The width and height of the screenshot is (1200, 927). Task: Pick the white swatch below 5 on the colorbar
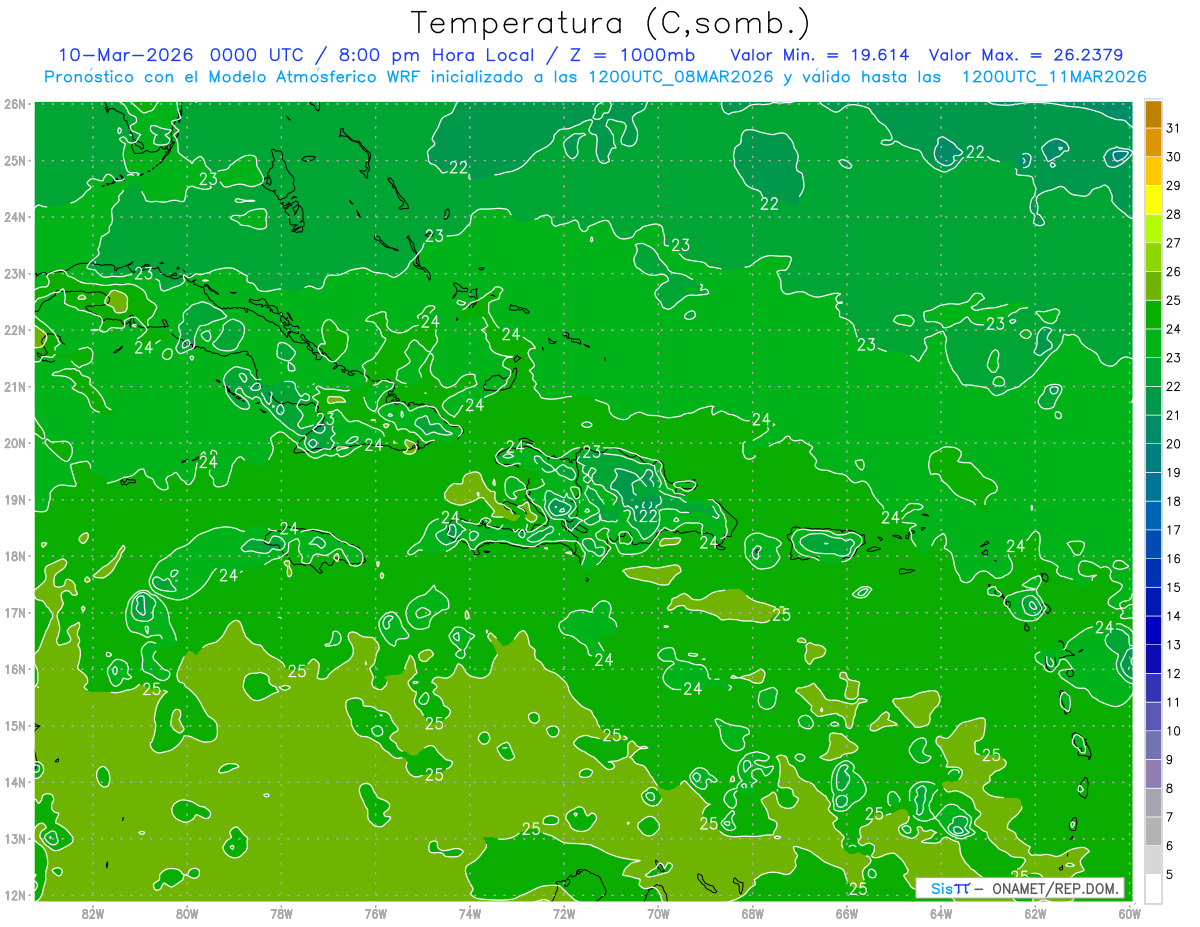pyautogui.click(x=1153, y=888)
